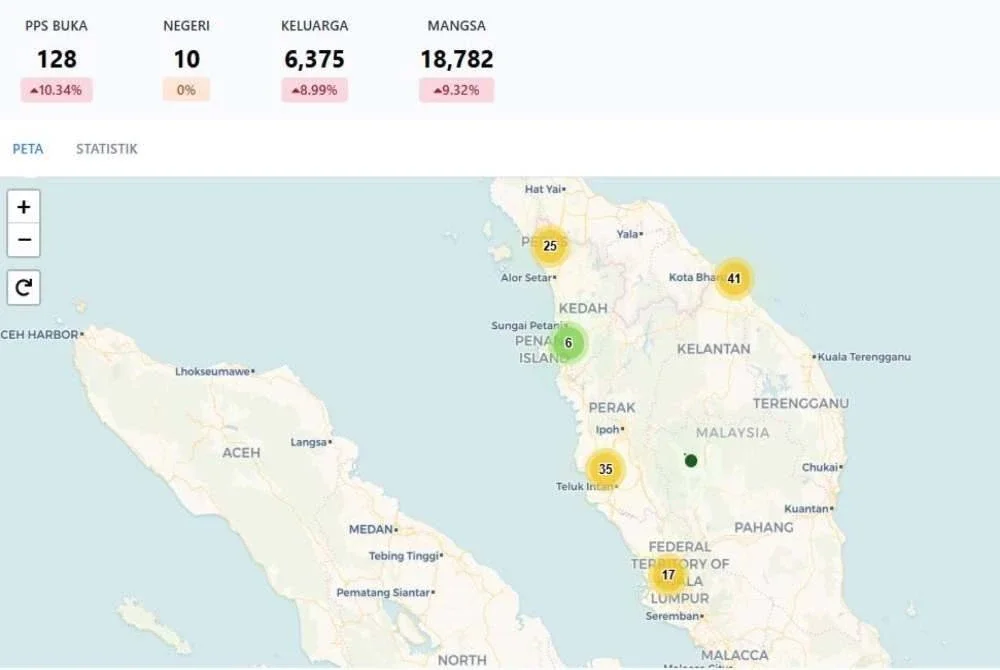Select the cluster marker showing 41 near Kota Bharu
The image size is (1000, 670).
[x=733, y=280]
